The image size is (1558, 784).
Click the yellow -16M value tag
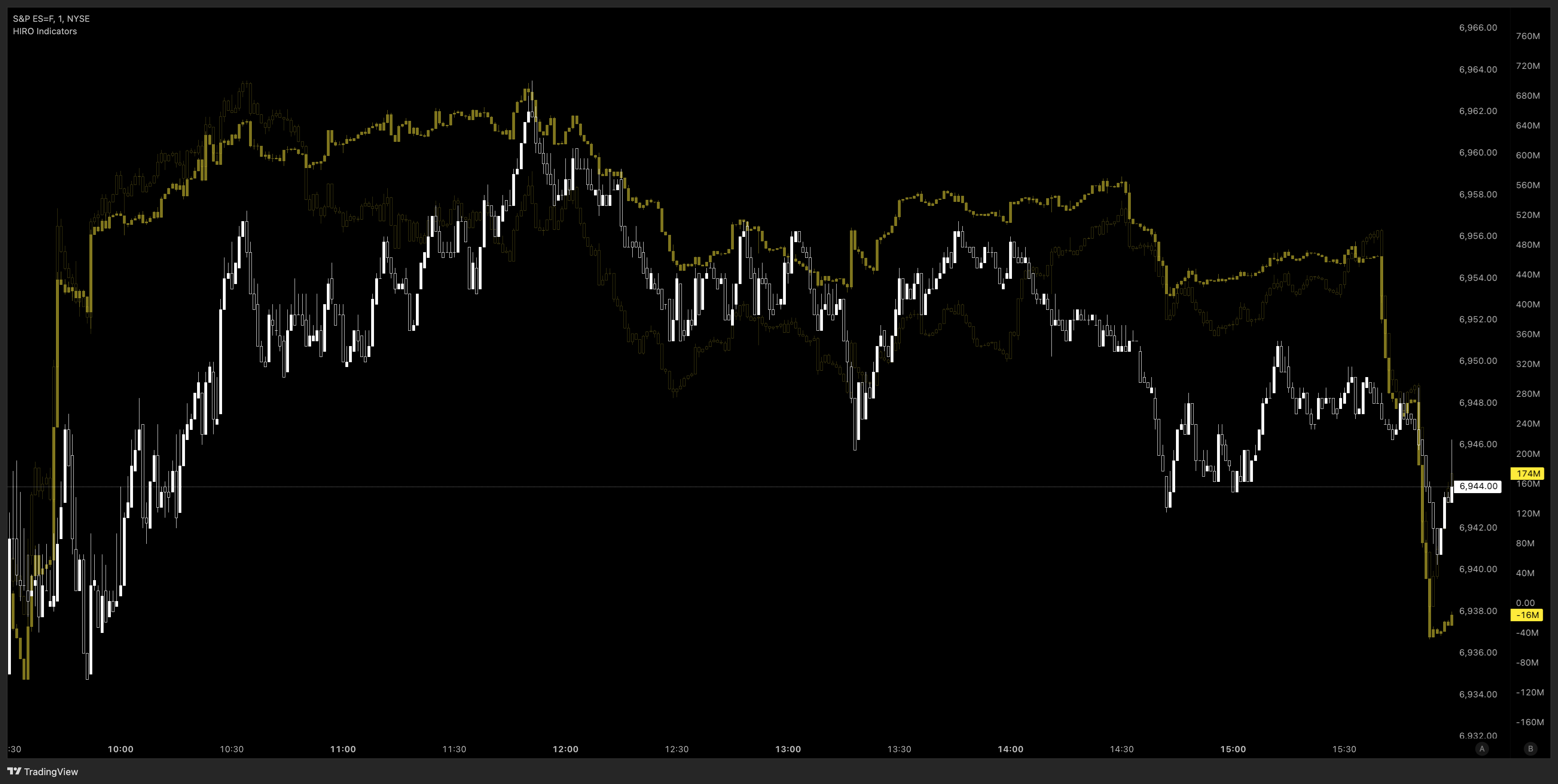1528,615
